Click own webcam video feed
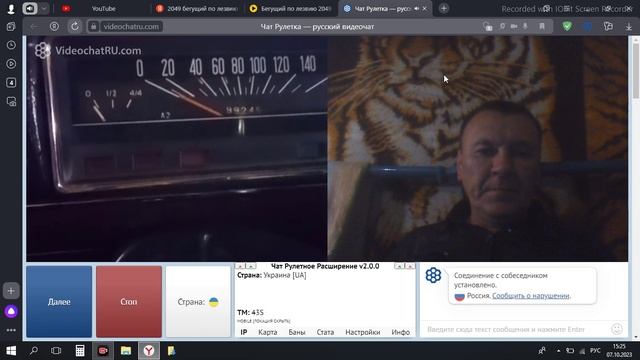Viewport: 640px width, 360px height. [x=478, y=149]
